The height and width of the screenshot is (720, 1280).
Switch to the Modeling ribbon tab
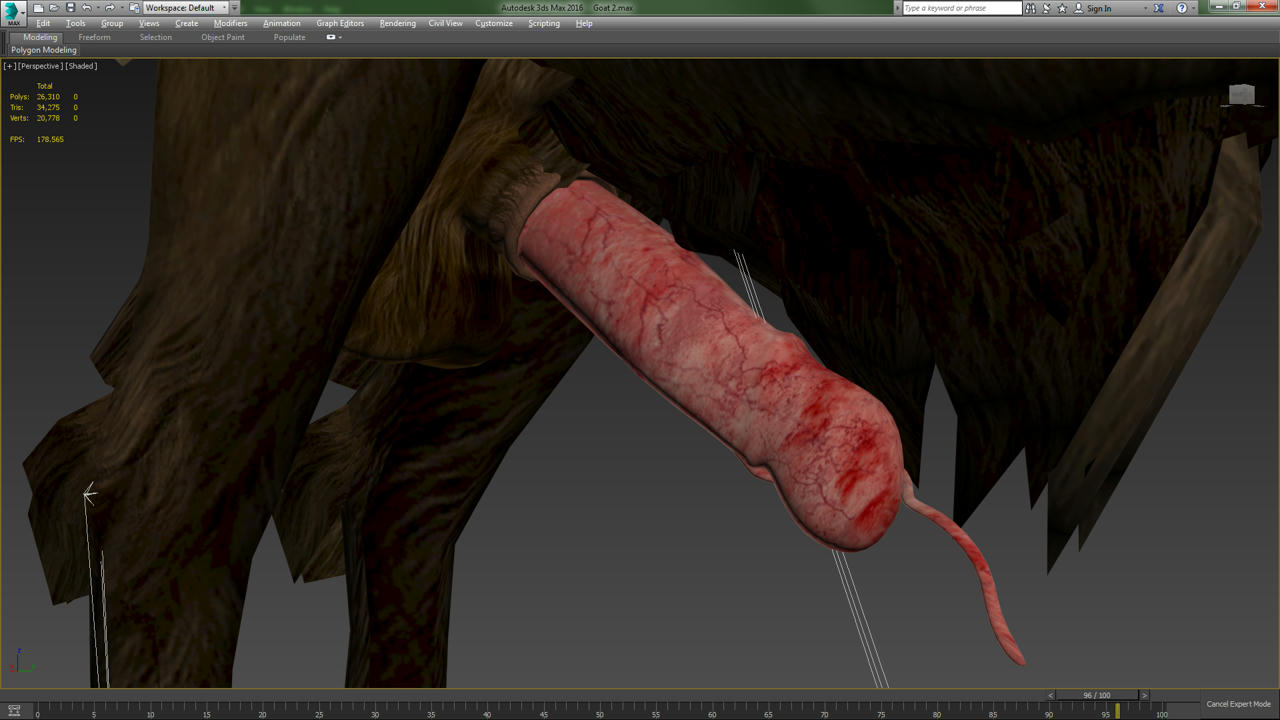point(40,37)
